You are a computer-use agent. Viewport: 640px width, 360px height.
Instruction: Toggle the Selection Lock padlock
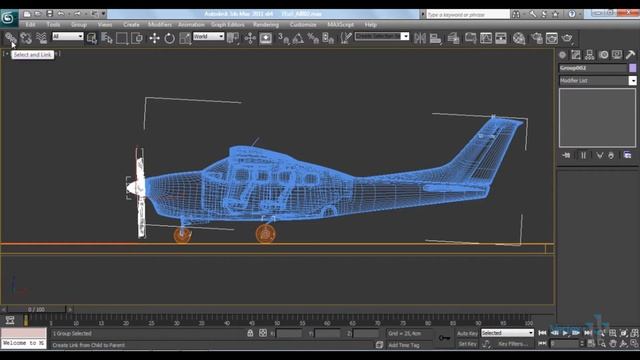click(x=250, y=333)
